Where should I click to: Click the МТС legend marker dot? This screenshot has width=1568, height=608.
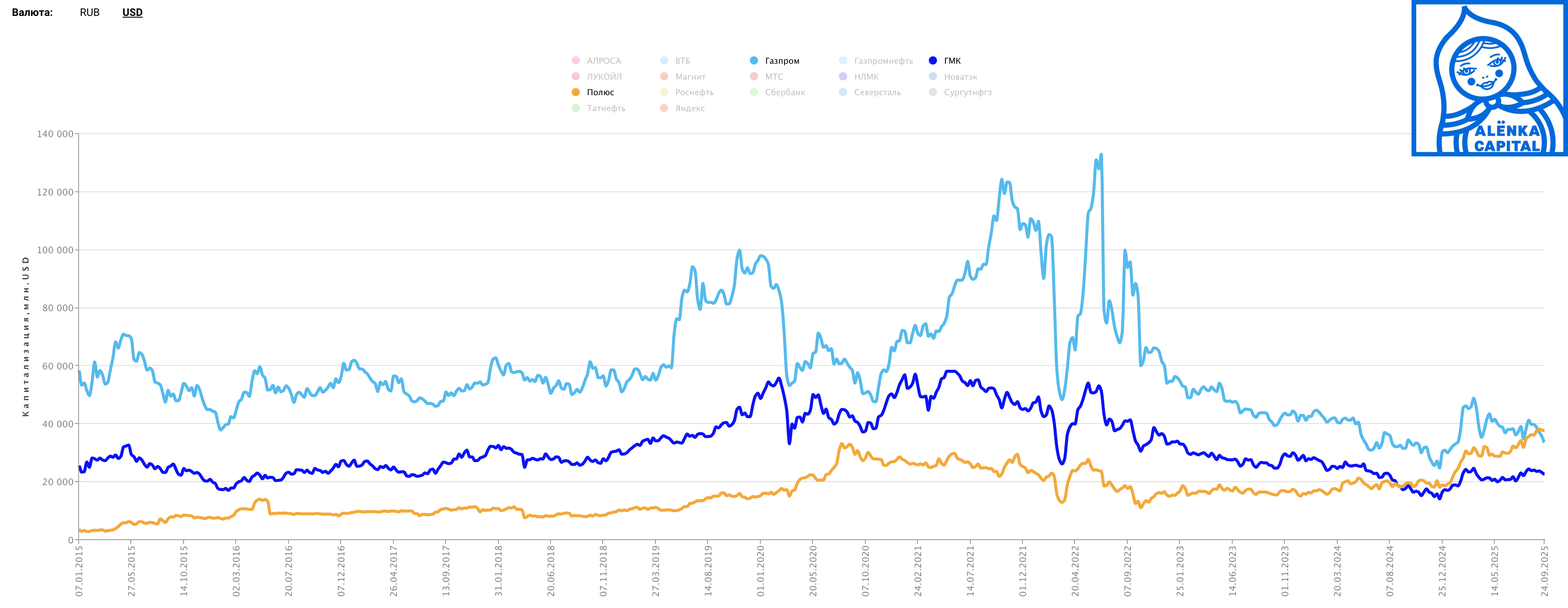tap(754, 76)
